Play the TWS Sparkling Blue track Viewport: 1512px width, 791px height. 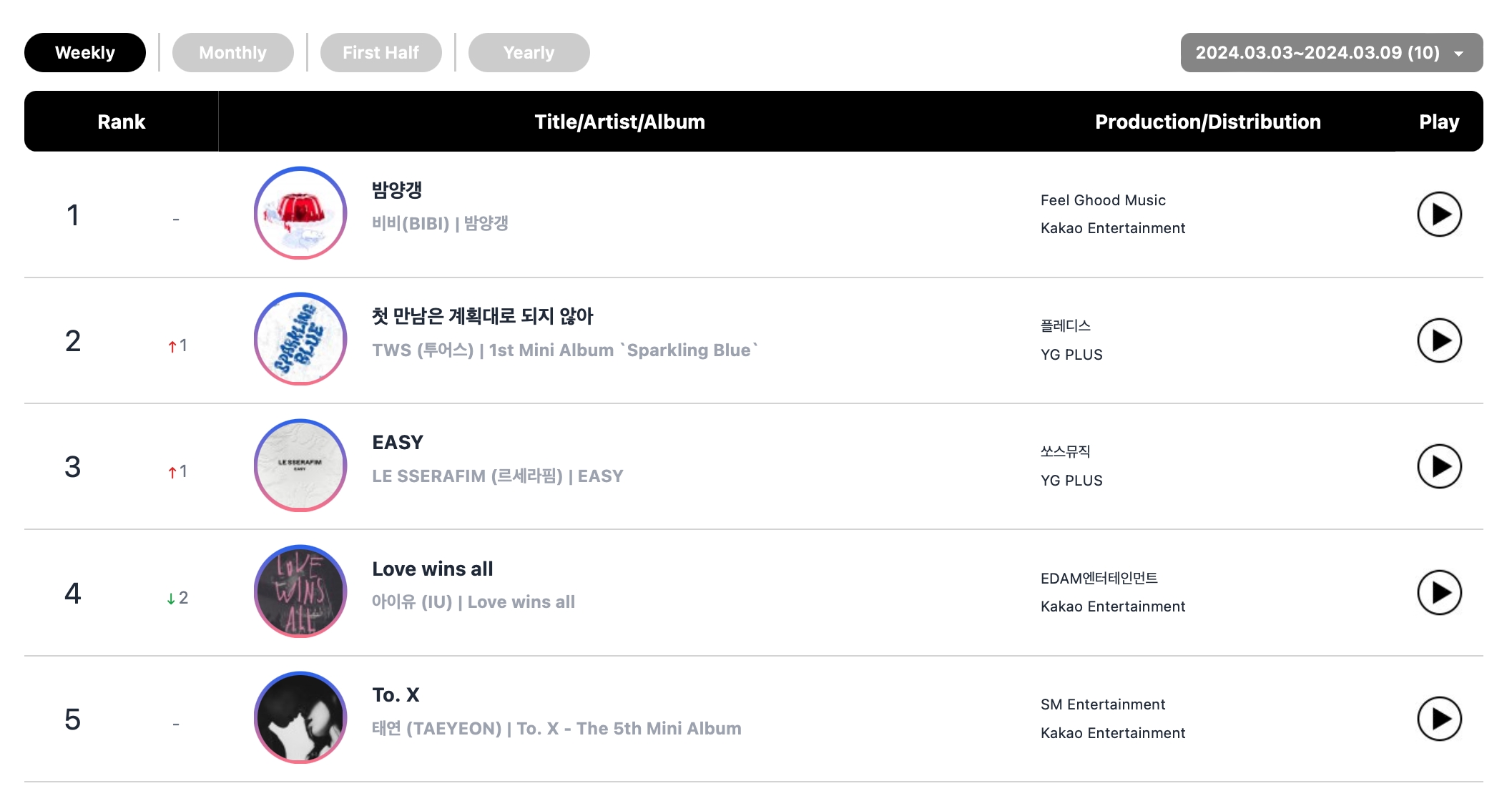tap(1439, 340)
